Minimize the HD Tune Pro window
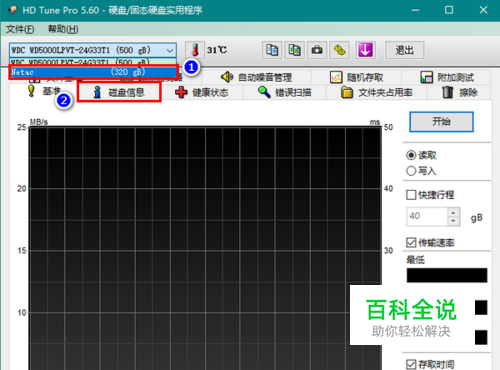The height and width of the screenshot is (370, 500). coord(415,10)
